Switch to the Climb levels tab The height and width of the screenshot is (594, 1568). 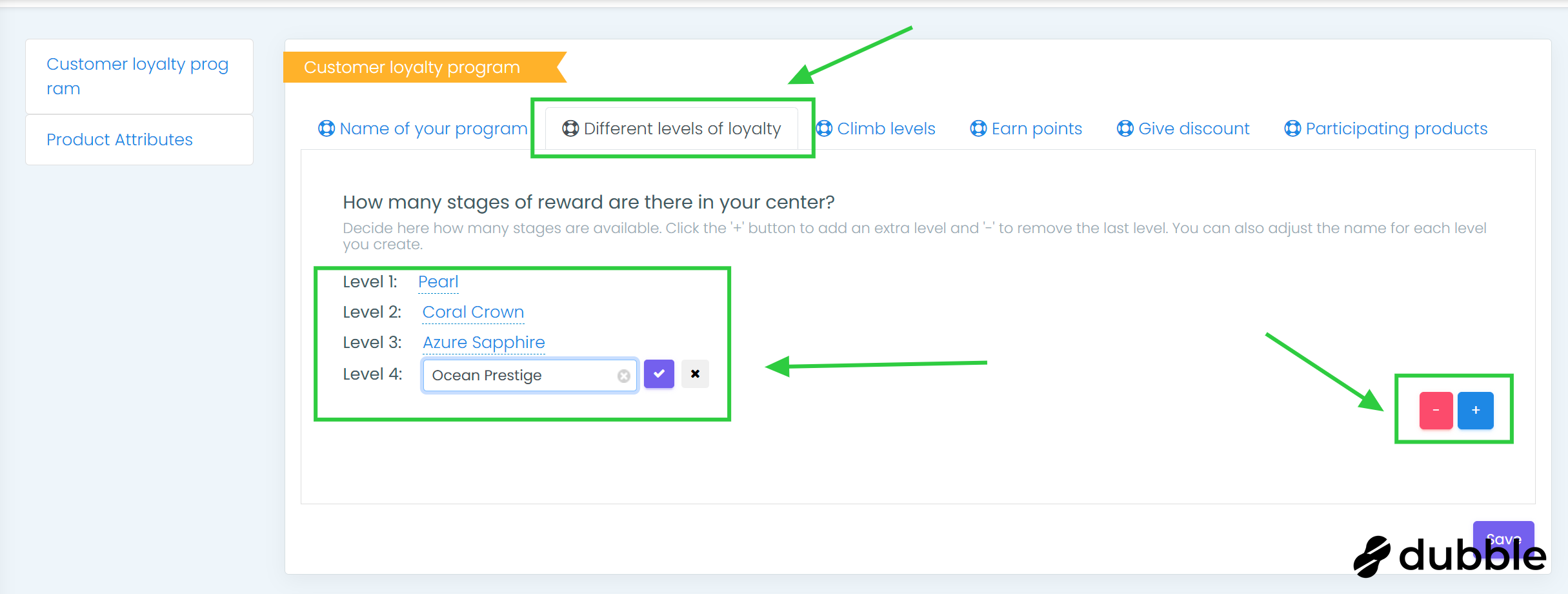(x=885, y=128)
